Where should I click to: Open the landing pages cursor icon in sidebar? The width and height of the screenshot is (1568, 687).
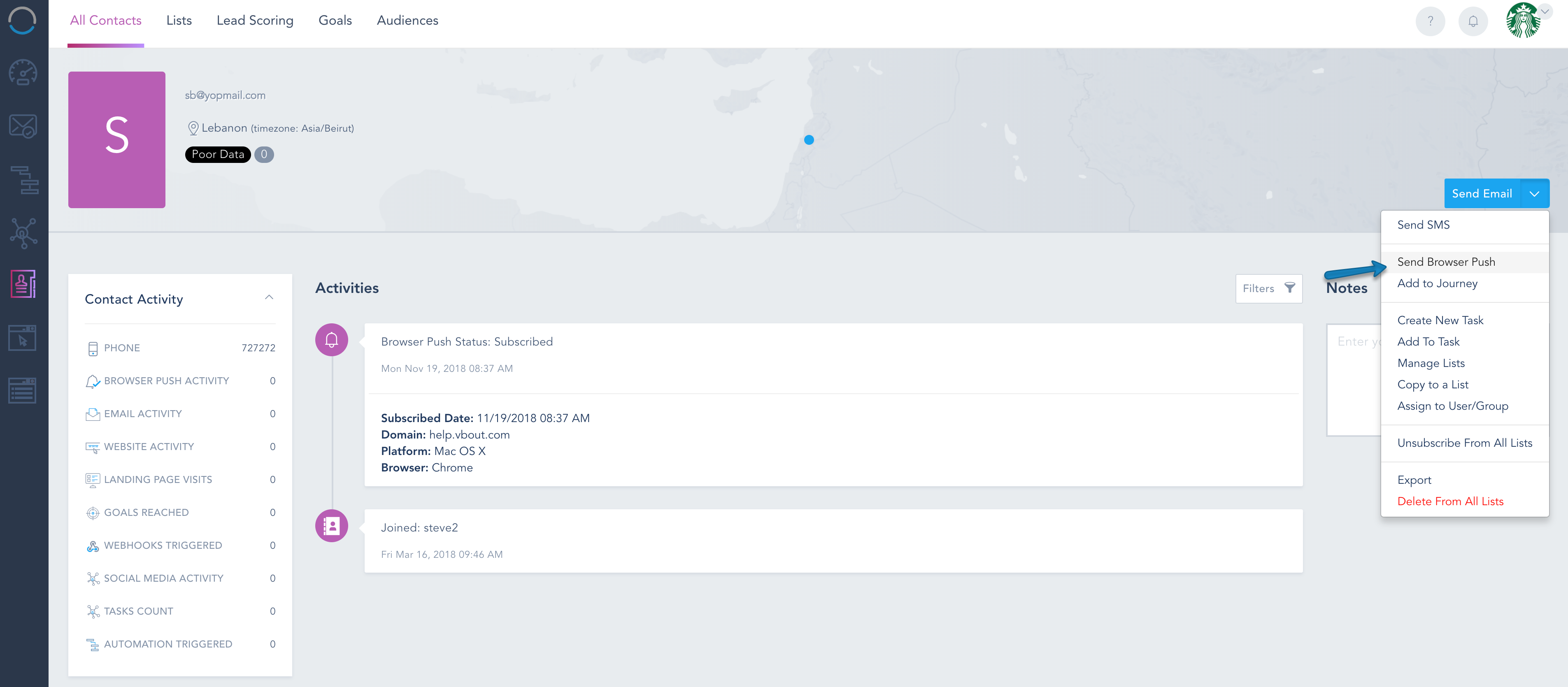[x=23, y=338]
